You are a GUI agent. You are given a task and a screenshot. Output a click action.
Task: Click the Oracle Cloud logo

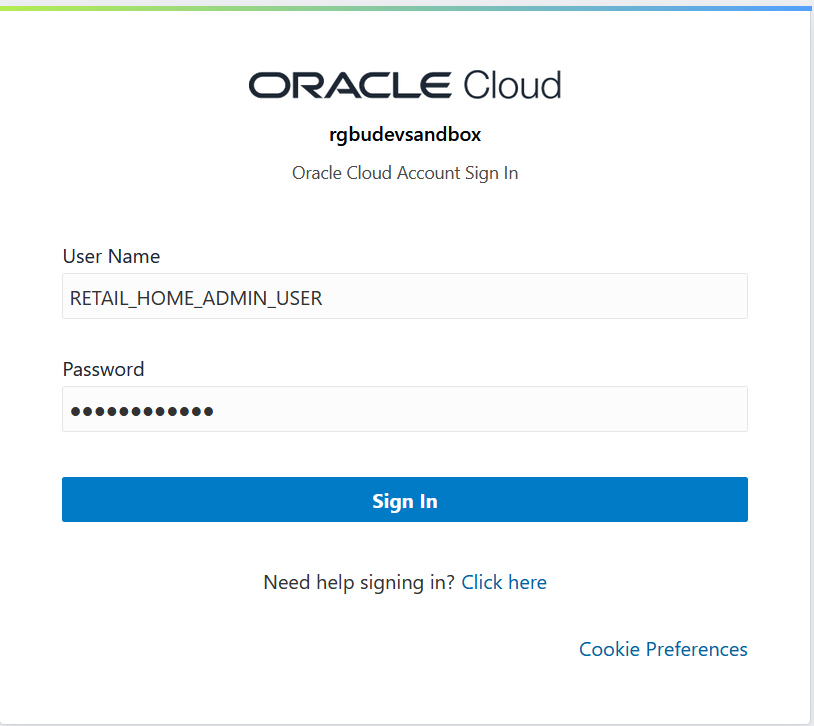point(404,84)
